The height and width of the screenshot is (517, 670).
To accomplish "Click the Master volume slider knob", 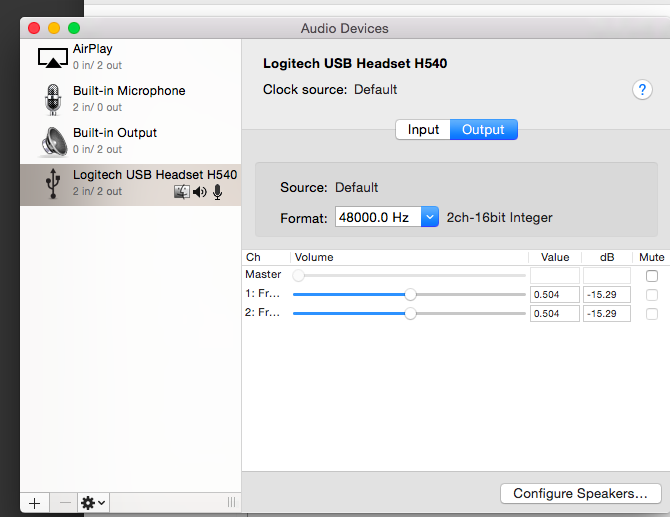I will pos(299,276).
